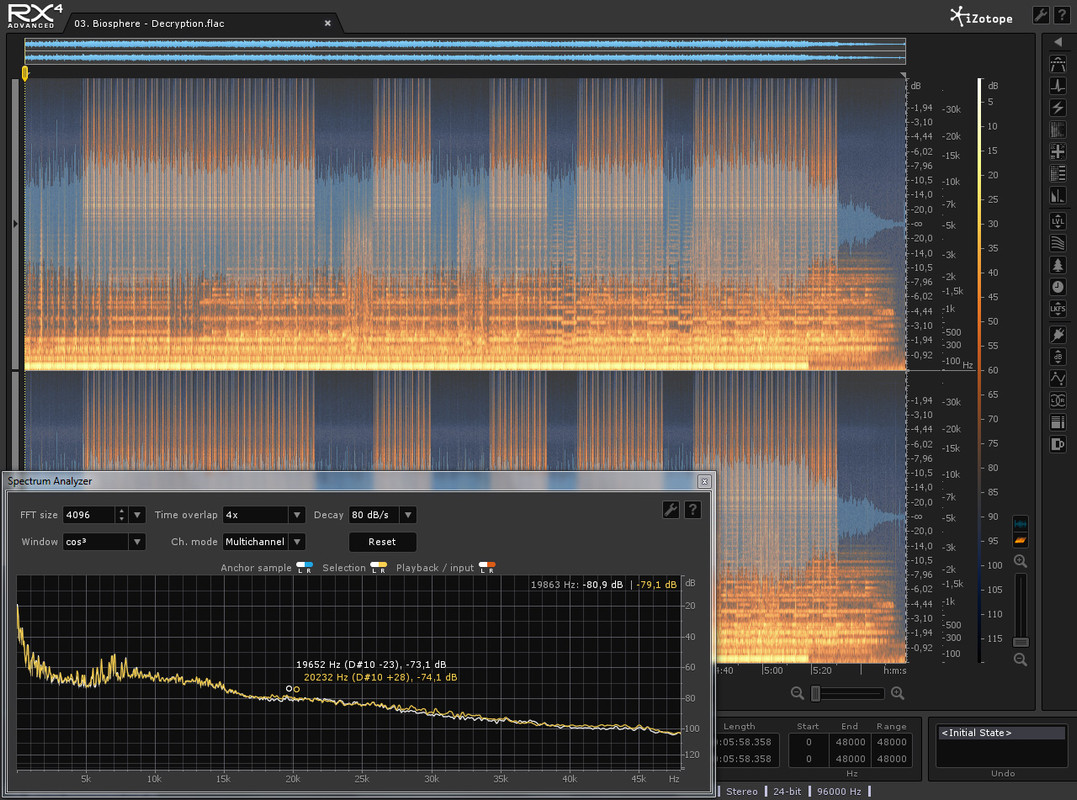The image size is (1077, 800).
Task: Open the Dither module
Action: click(x=1058, y=444)
